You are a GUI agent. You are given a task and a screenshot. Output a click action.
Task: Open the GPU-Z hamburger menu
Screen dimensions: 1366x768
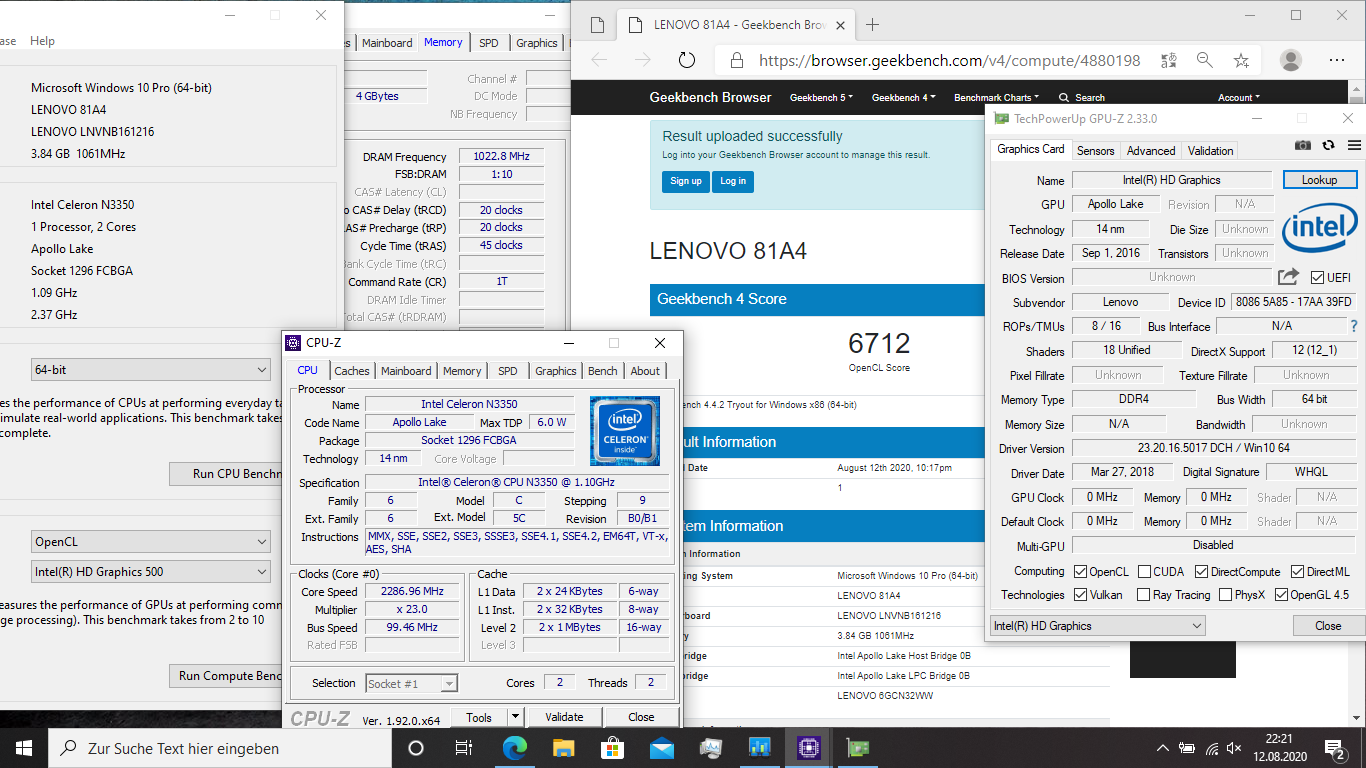[x=1354, y=145]
